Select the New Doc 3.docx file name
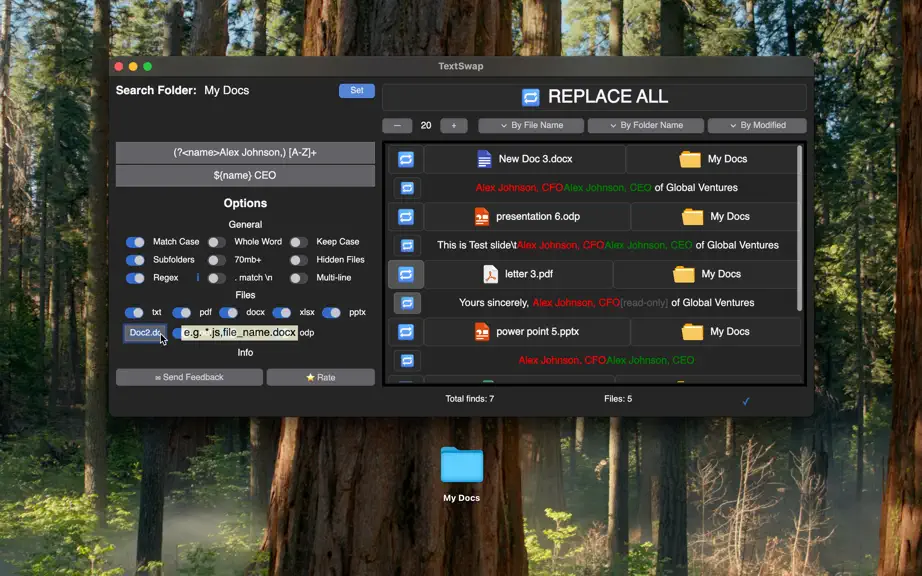Image resolution: width=922 pixels, height=576 pixels. [x=535, y=159]
